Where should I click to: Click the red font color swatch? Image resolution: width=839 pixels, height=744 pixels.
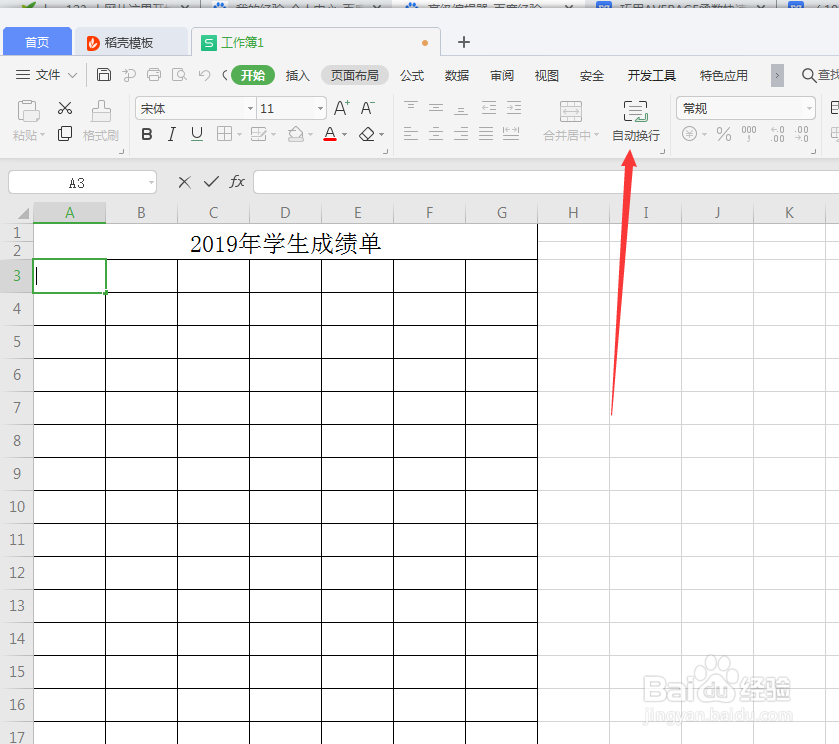pos(330,140)
